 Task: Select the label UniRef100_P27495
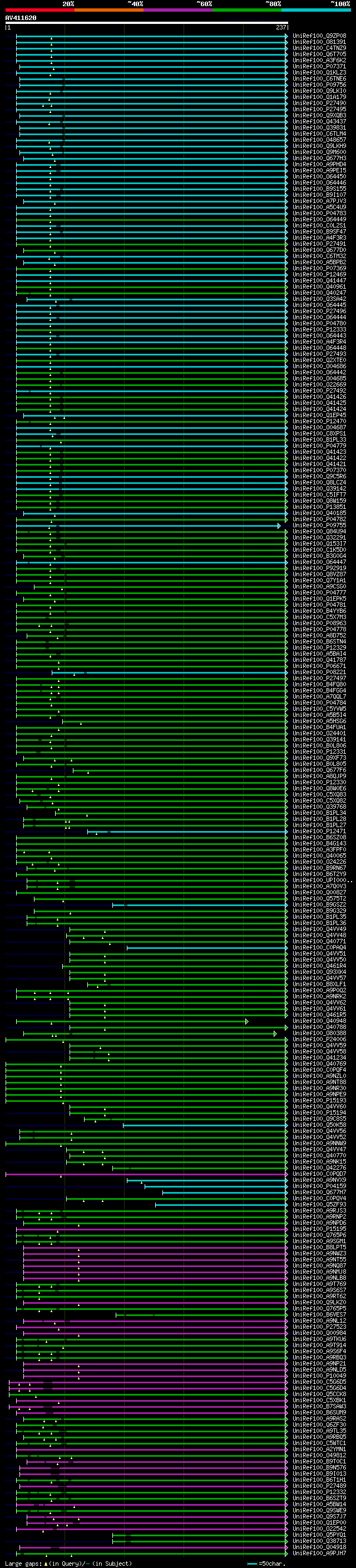pos(319,110)
